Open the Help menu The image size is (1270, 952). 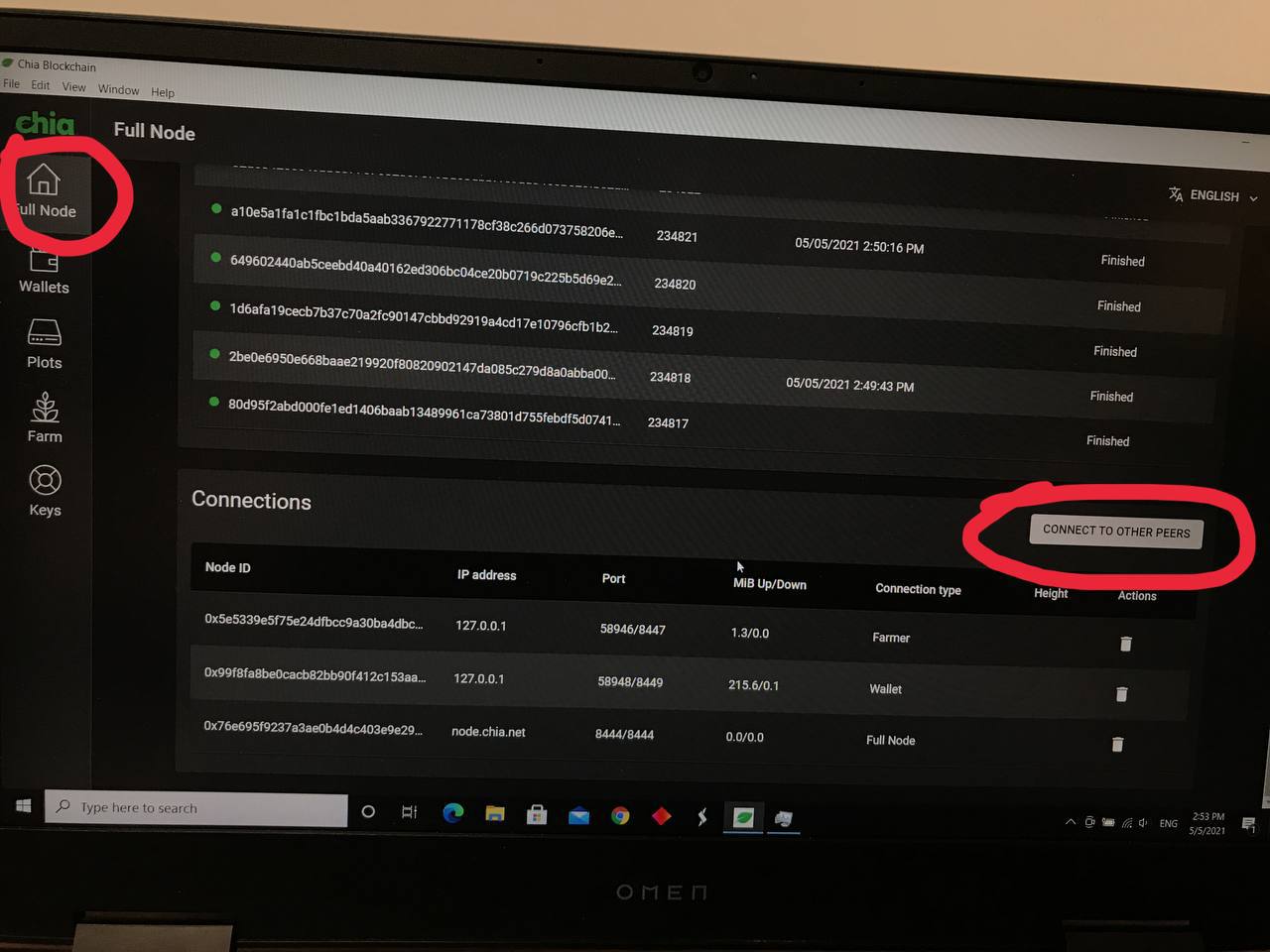[x=163, y=92]
